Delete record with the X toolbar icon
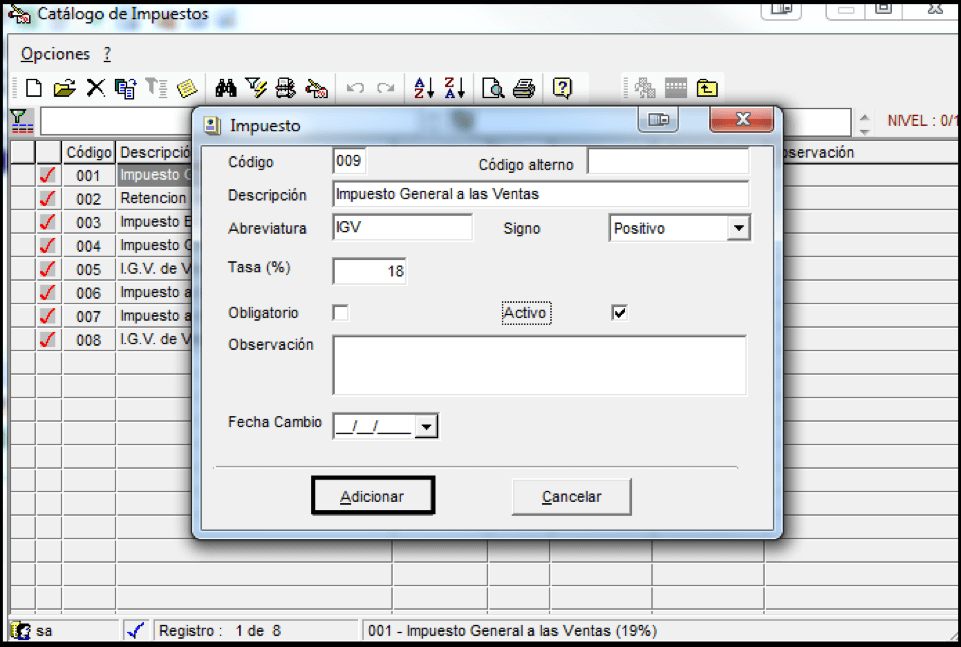 tap(95, 88)
